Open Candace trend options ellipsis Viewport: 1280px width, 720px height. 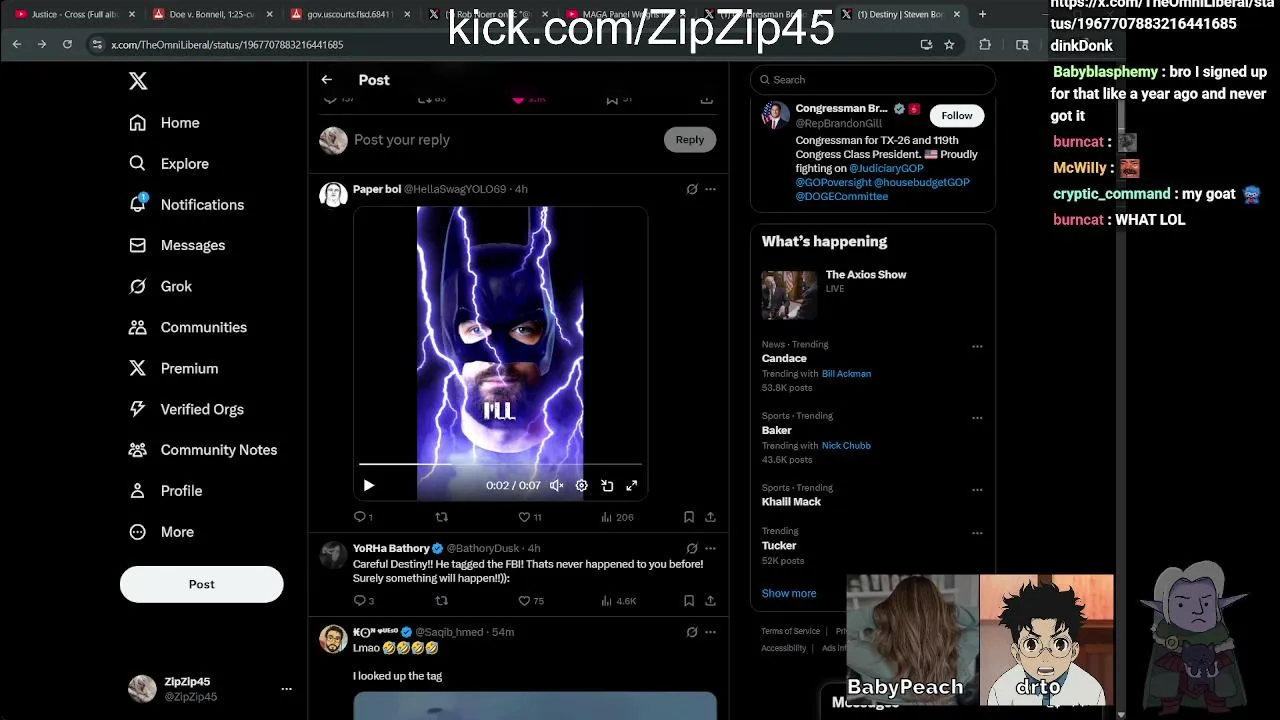pyautogui.click(x=977, y=347)
